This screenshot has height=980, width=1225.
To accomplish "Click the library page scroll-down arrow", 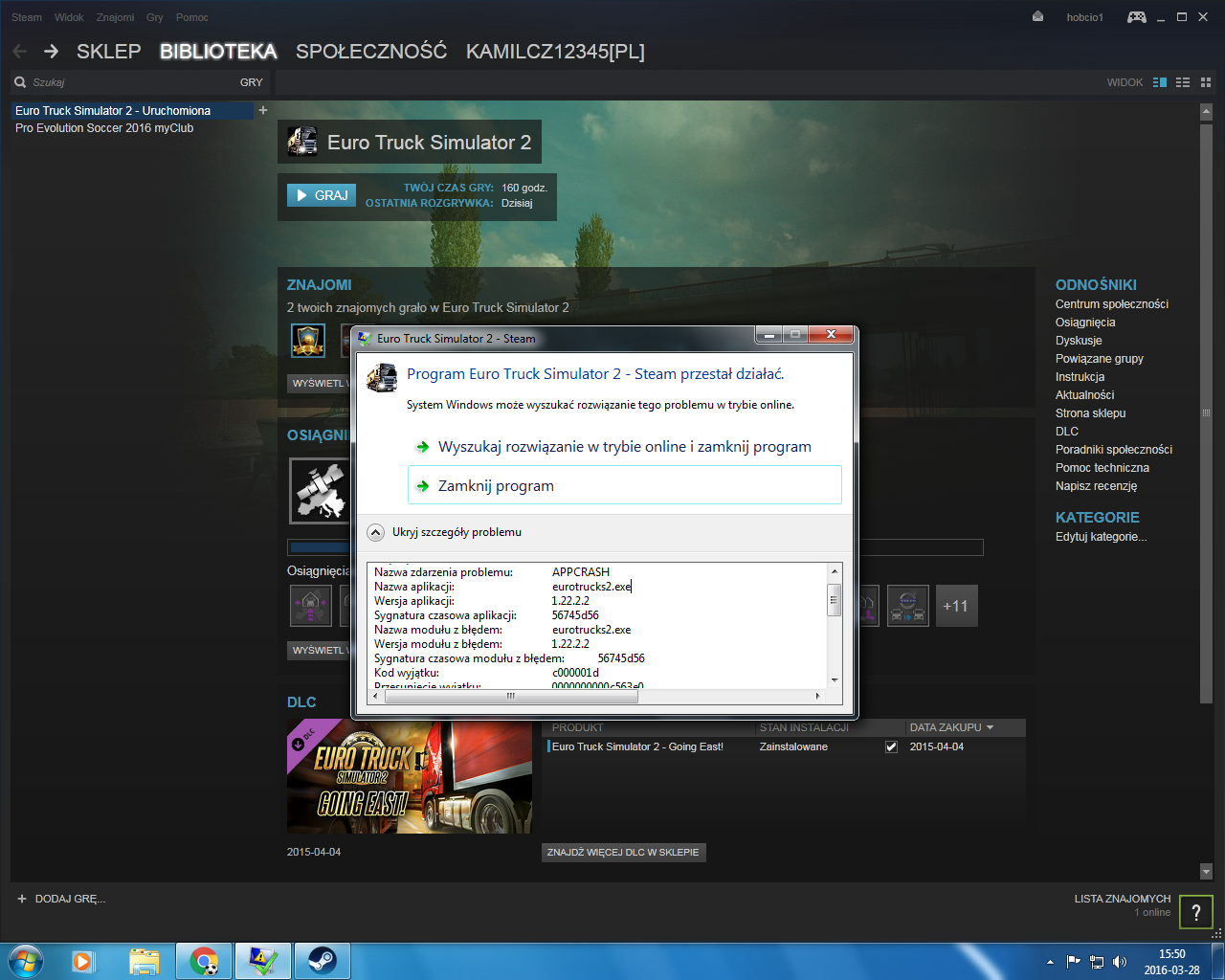I will (x=1206, y=871).
